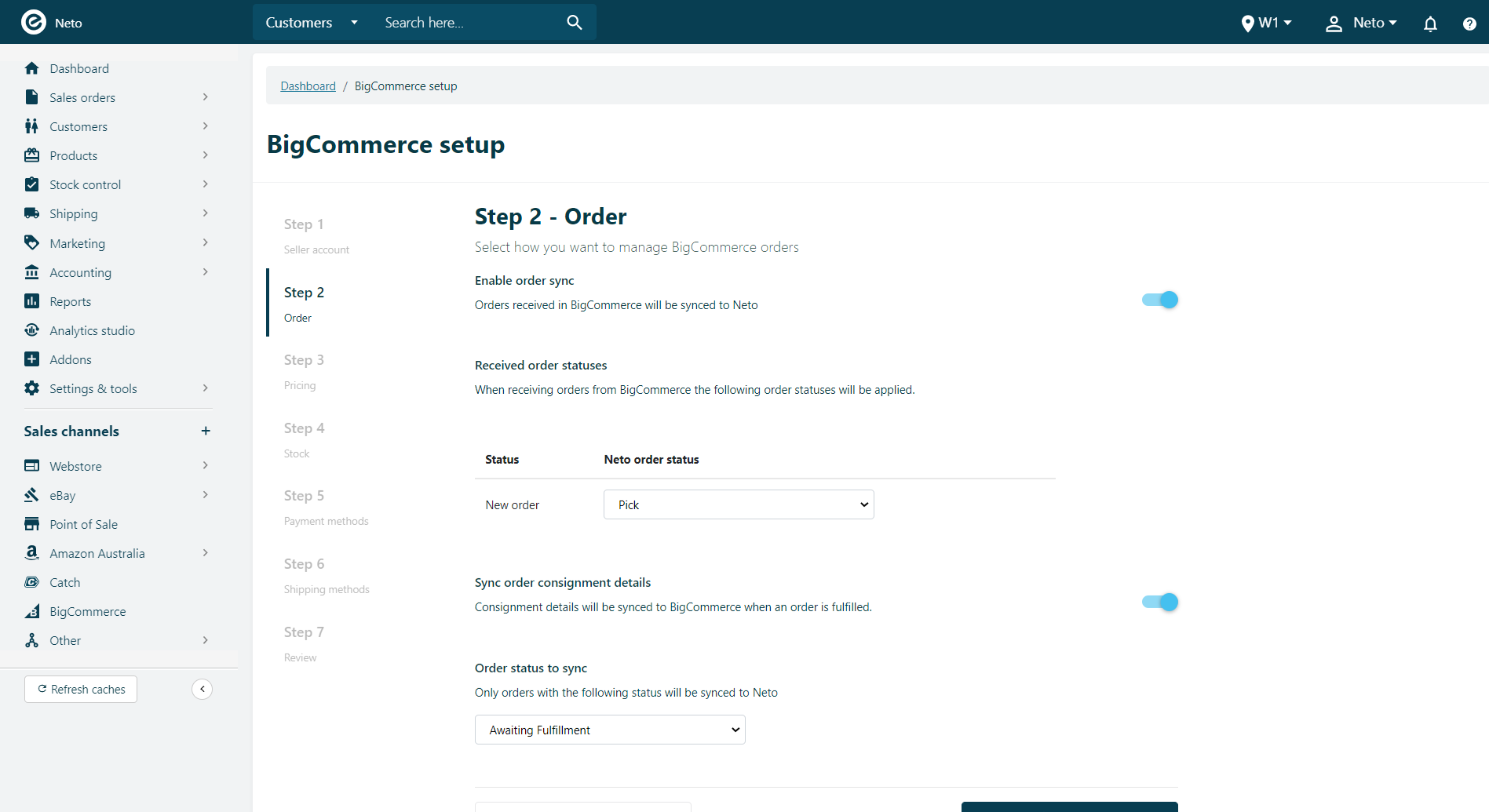Go to Step 4 Stock
The image size is (1489, 812).
tap(304, 439)
